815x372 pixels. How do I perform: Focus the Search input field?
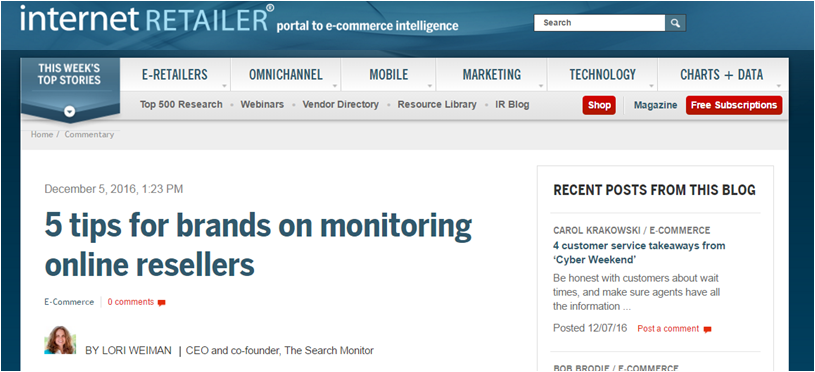click(x=599, y=23)
